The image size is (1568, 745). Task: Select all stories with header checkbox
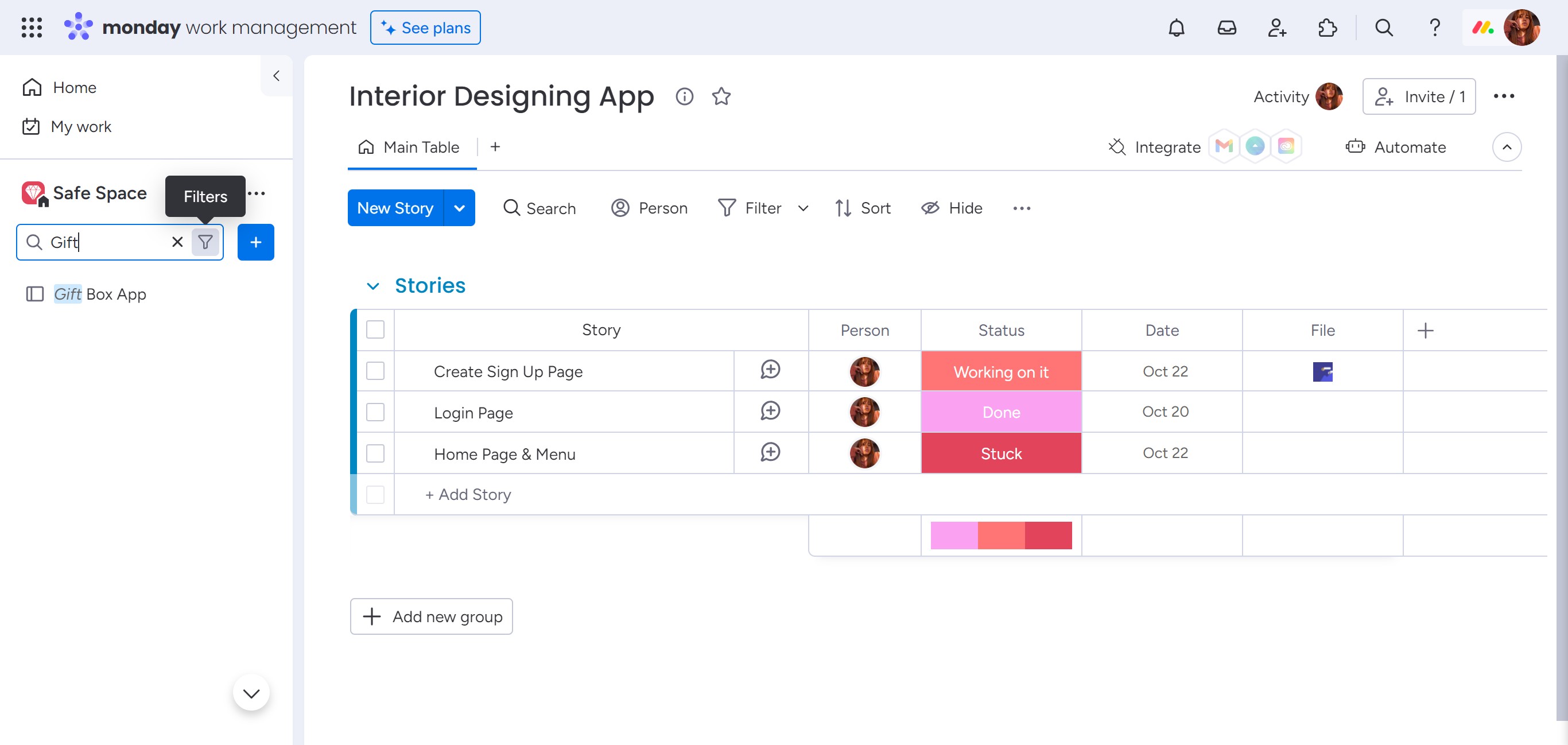375,329
